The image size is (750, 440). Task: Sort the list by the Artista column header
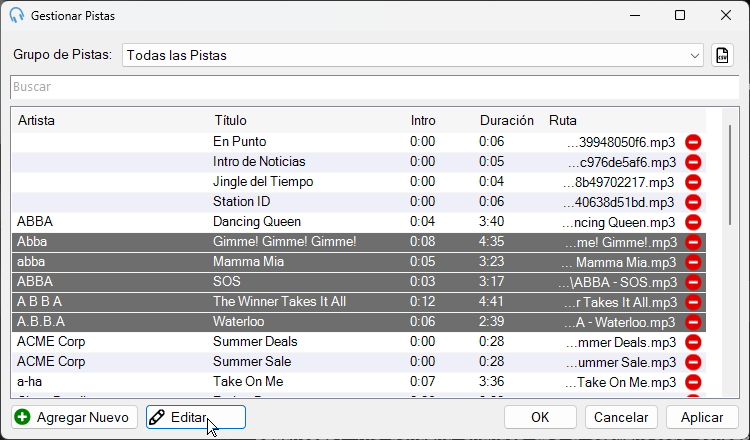click(36, 121)
